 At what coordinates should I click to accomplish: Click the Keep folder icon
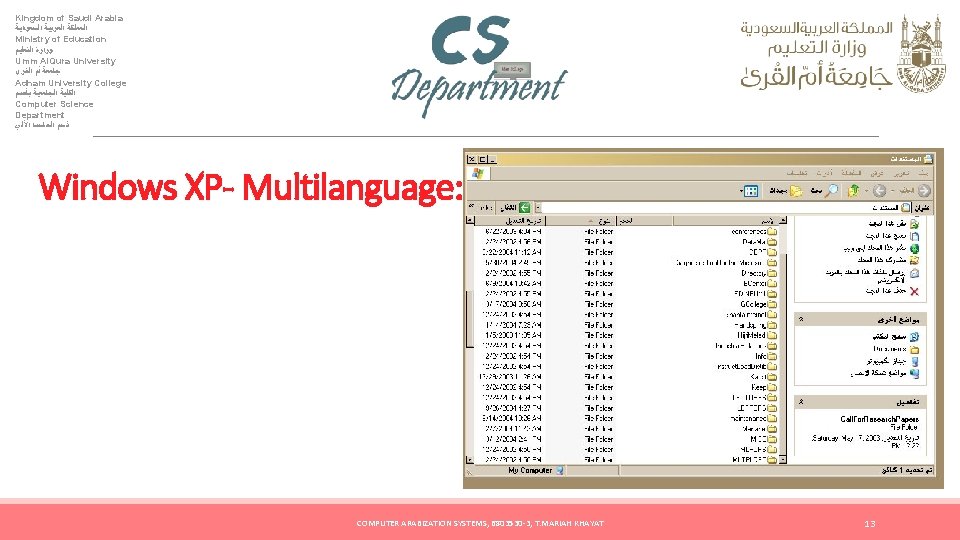pos(773,387)
